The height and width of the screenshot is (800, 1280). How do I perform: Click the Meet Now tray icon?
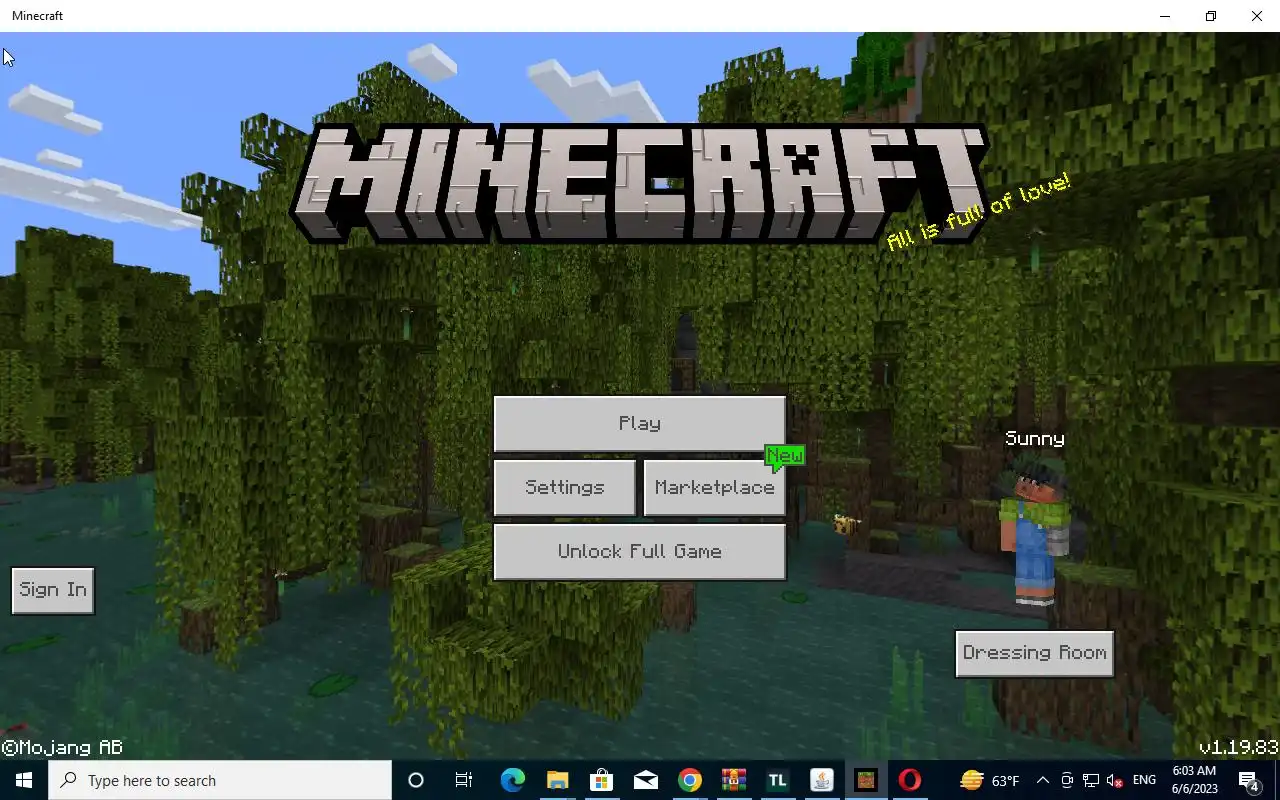pyautogui.click(x=1067, y=780)
